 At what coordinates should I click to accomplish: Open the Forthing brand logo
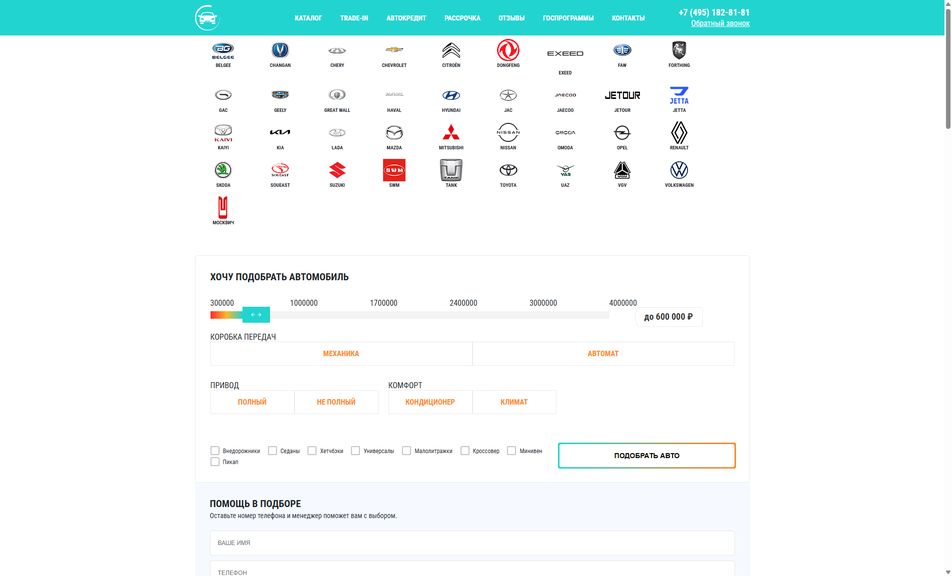(679, 50)
